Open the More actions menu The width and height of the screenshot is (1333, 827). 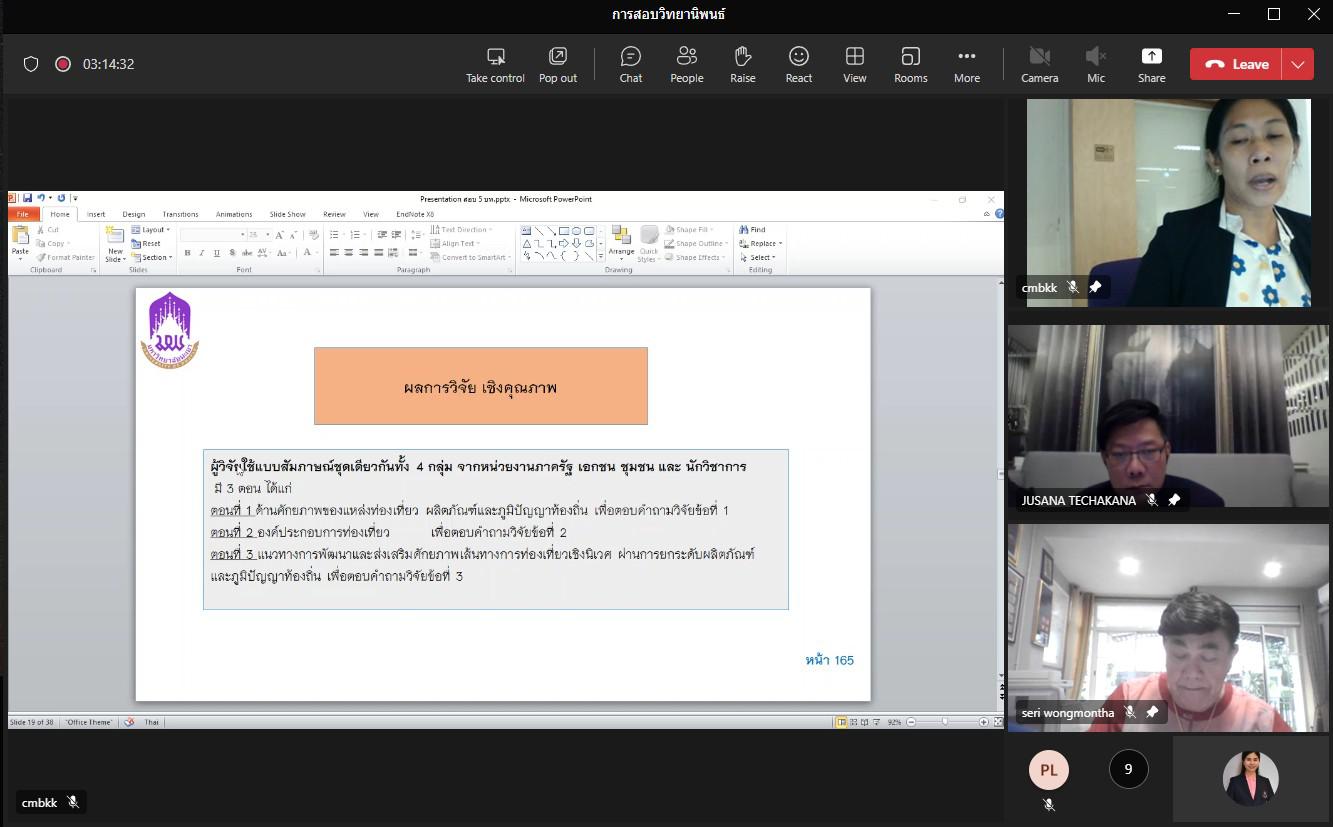967,64
